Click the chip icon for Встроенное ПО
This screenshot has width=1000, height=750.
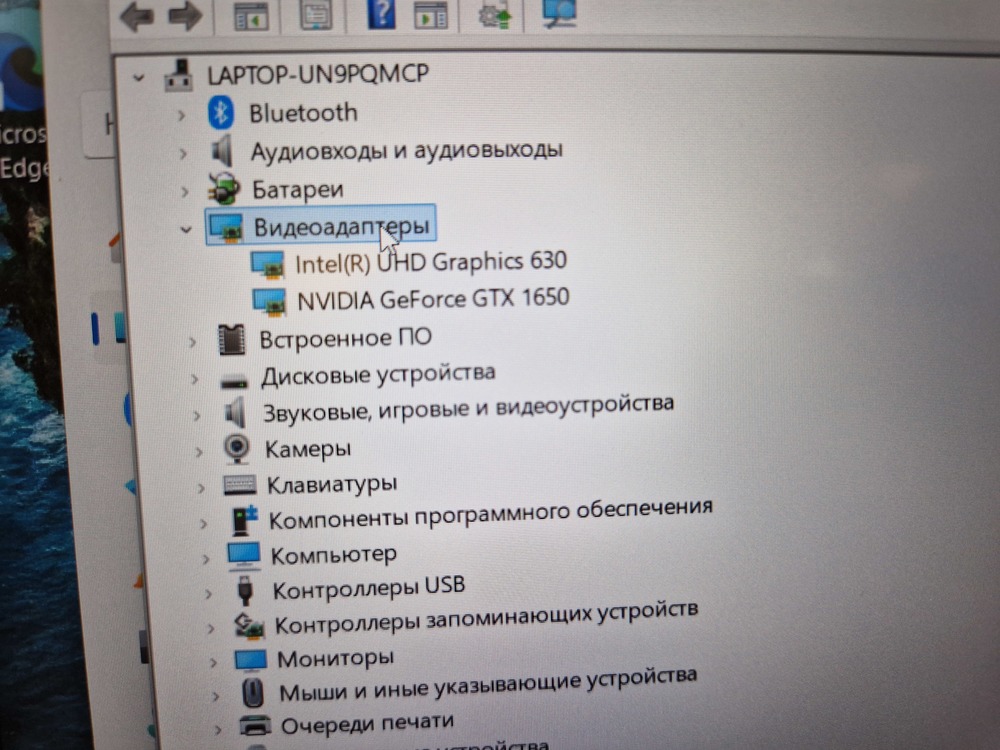(x=232, y=339)
